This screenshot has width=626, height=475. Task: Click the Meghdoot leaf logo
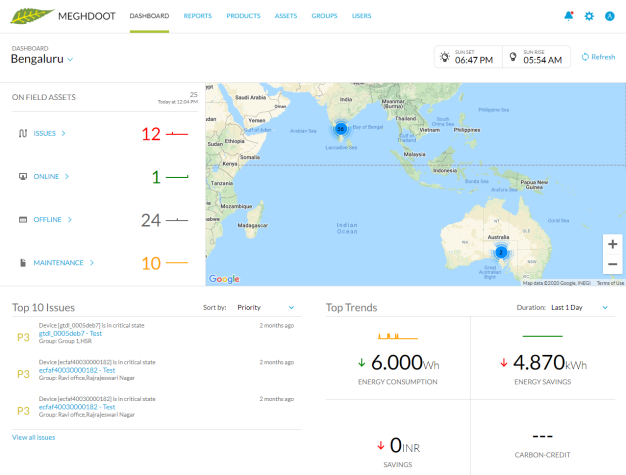click(28, 16)
